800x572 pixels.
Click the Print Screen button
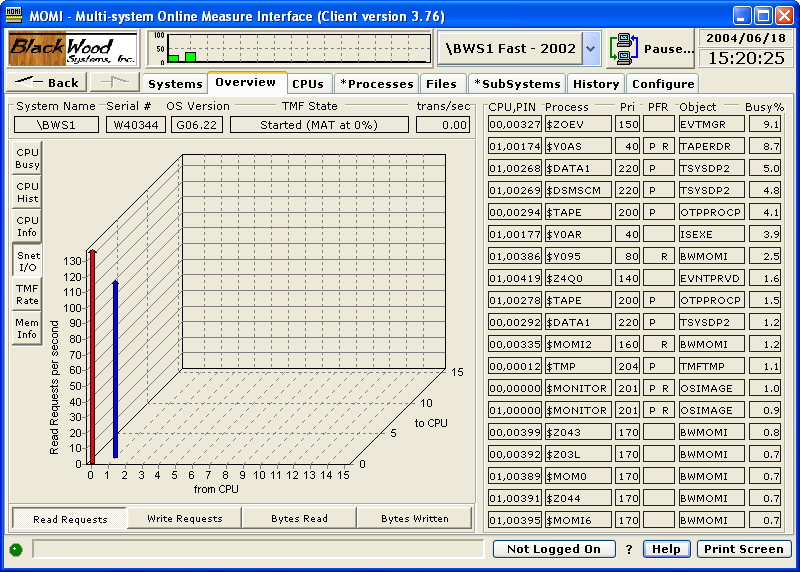(x=743, y=549)
